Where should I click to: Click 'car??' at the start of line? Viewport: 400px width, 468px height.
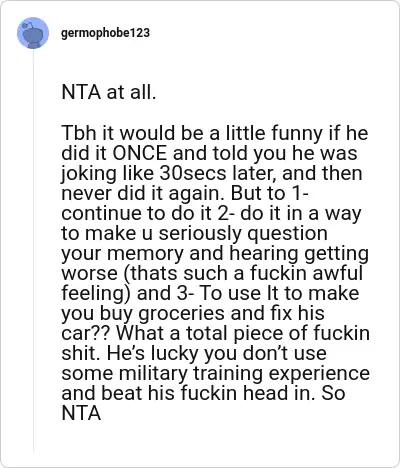[86, 333]
